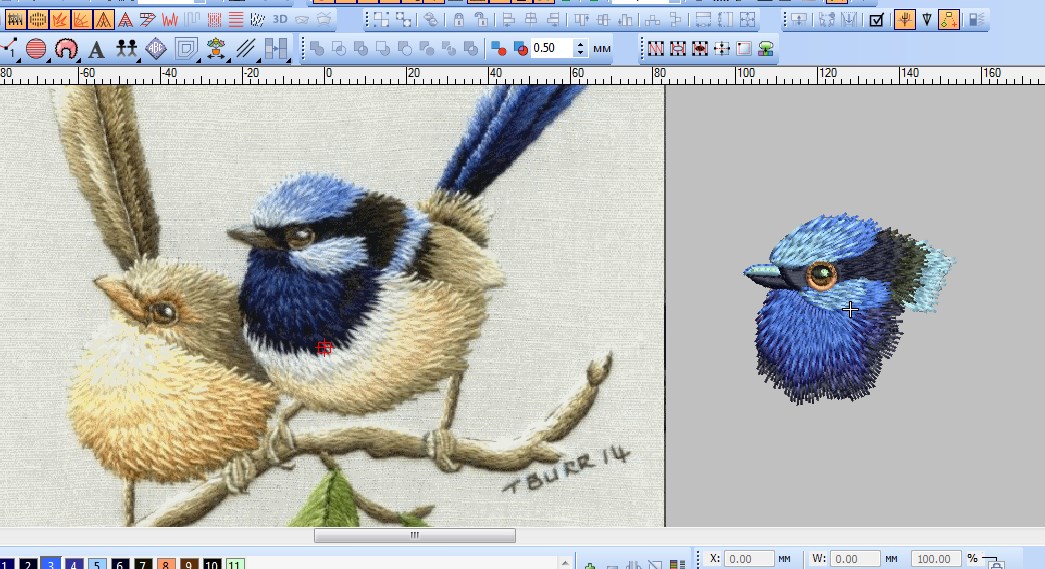Select the horseshoe-shaped satin column tool

[x=66, y=49]
